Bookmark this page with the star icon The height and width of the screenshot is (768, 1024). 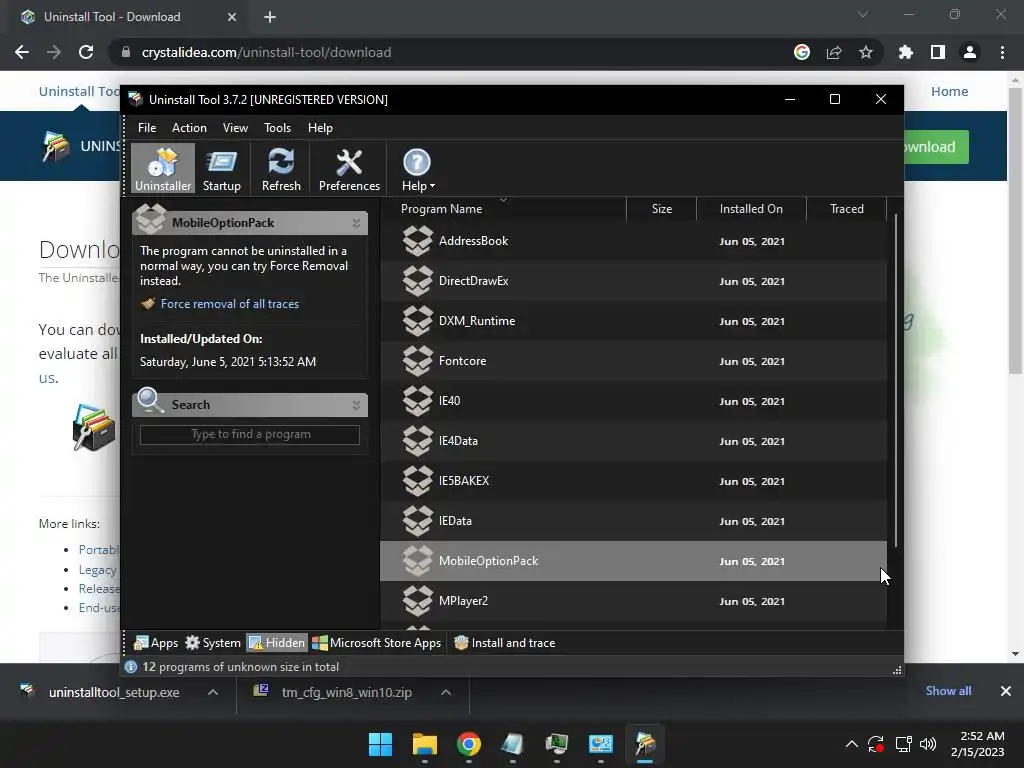(866, 52)
